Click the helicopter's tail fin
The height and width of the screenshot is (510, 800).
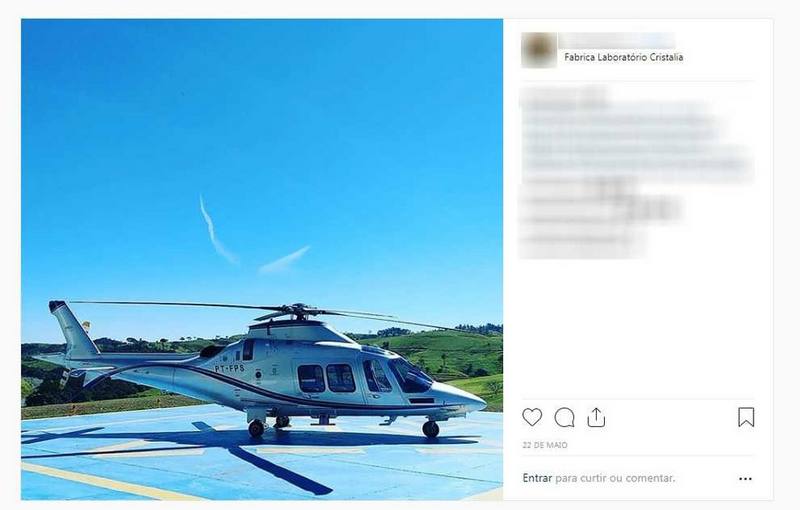73,329
